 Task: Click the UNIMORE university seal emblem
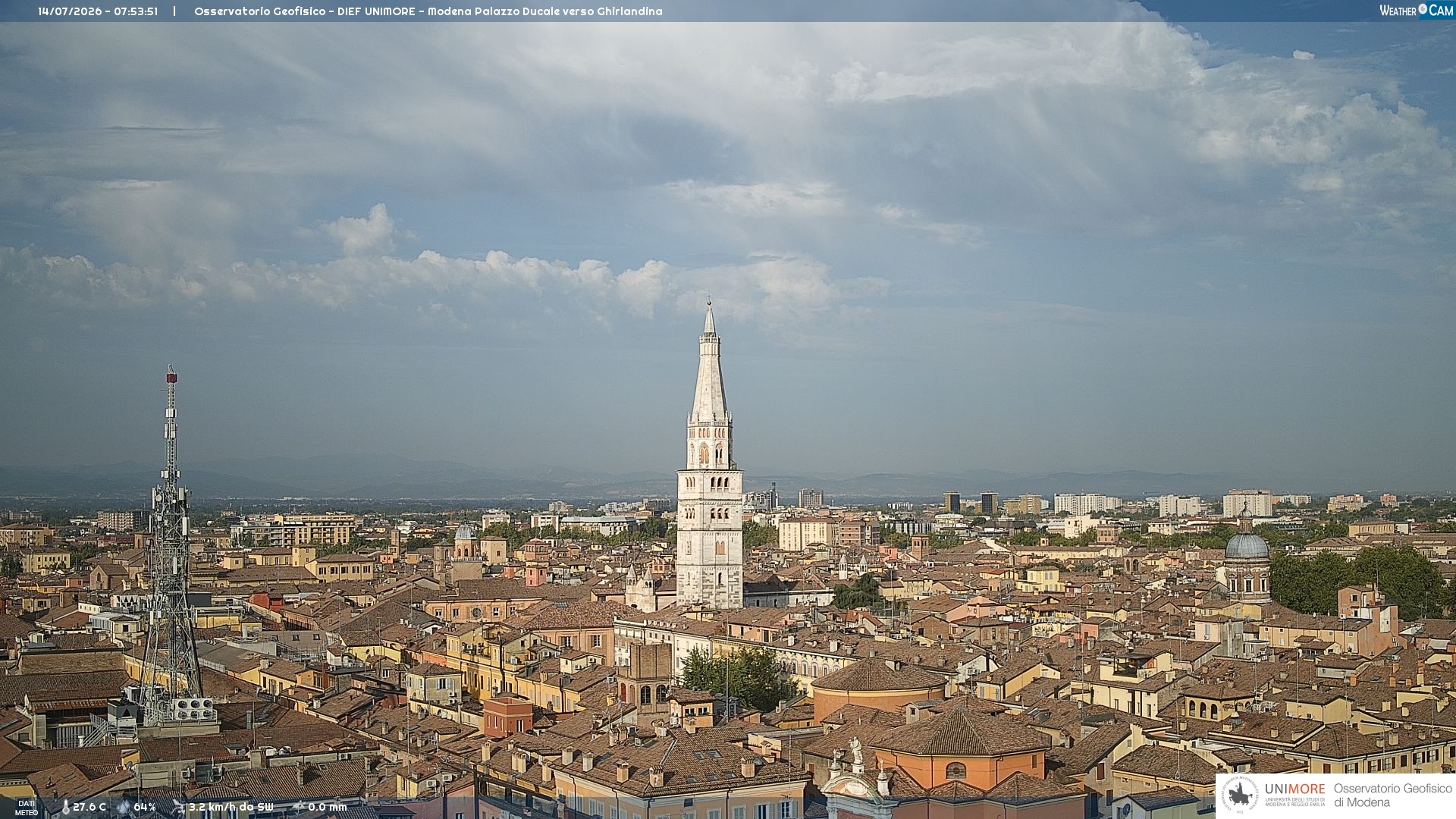[x=1240, y=795]
